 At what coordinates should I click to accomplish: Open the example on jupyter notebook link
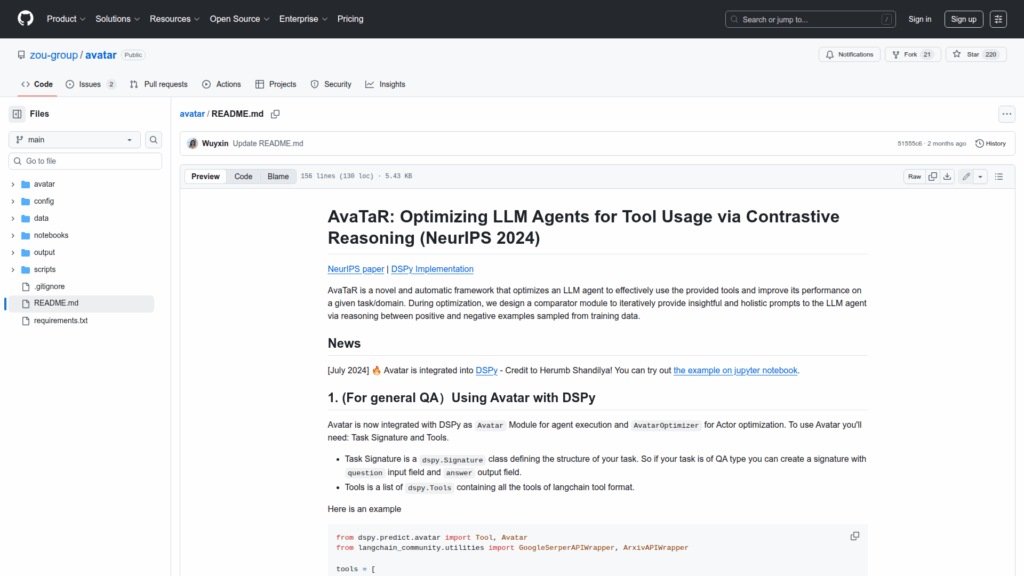pyautogui.click(x=735, y=370)
